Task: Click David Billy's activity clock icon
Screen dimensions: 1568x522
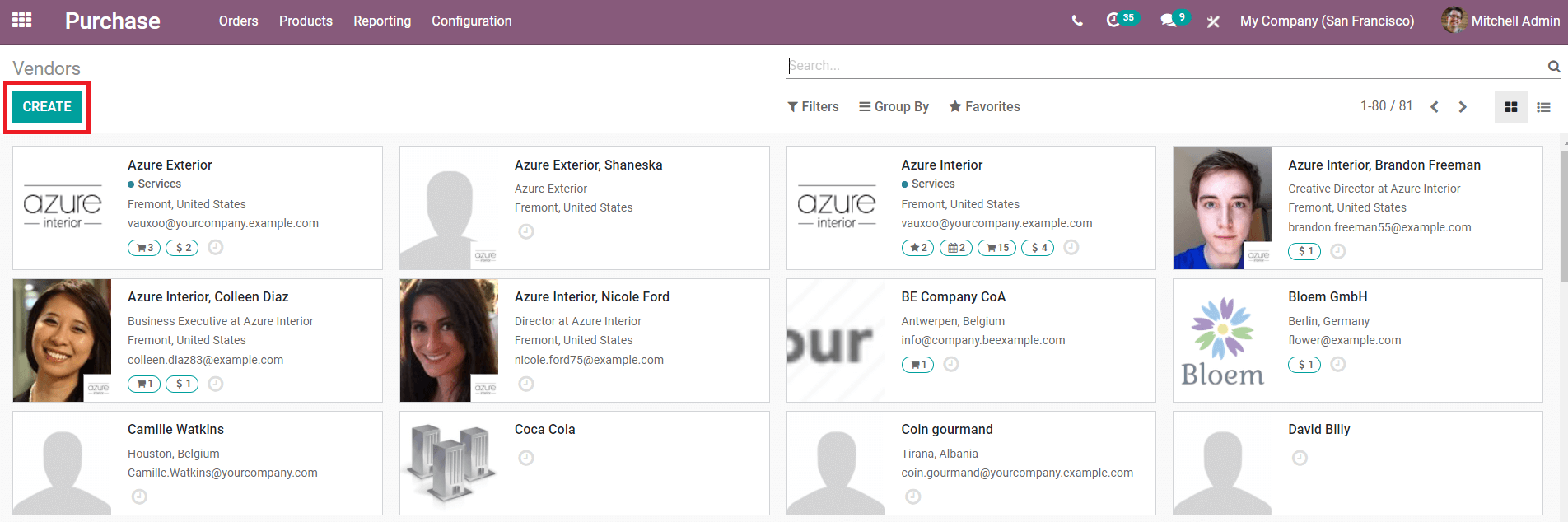Action: (x=1300, y=458)
